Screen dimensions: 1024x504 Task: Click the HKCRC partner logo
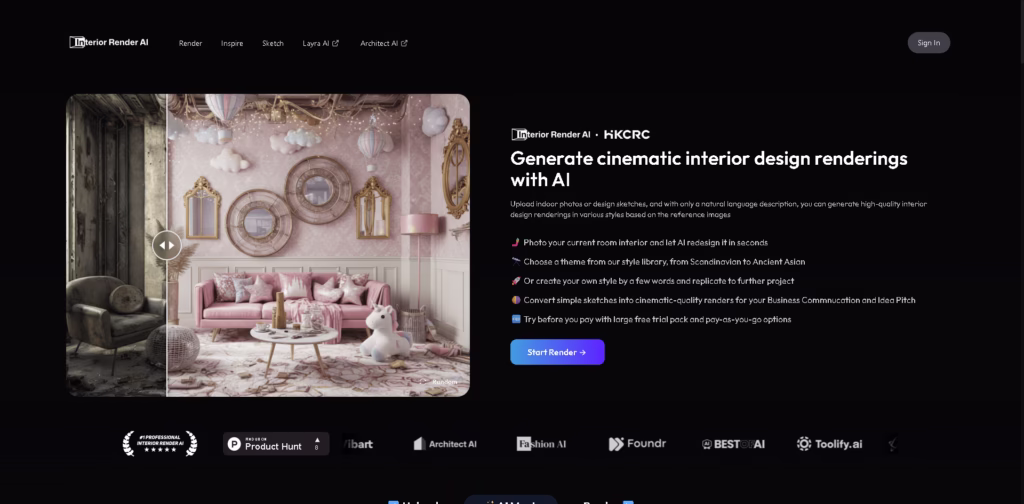(x=627, y=134)
